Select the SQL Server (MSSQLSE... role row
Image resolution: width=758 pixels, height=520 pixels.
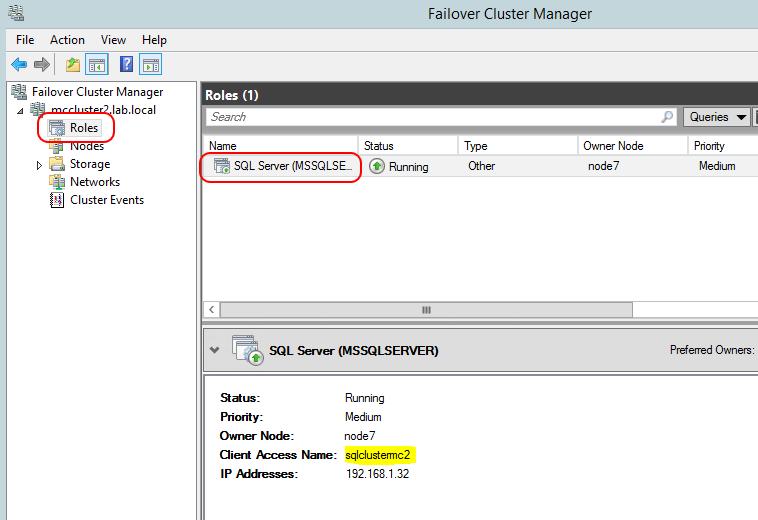pyautogui.click(x=480, y=166)
